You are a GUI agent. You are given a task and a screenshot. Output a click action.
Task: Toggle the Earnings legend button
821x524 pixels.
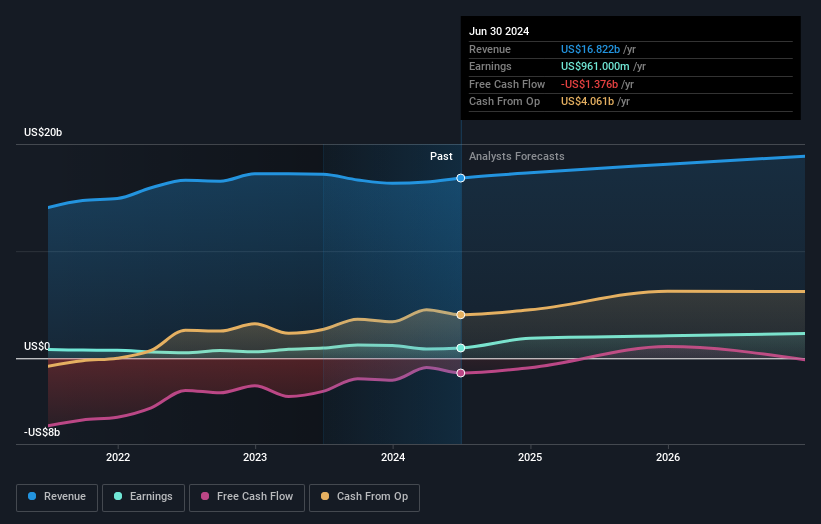[x=143, y=497]
